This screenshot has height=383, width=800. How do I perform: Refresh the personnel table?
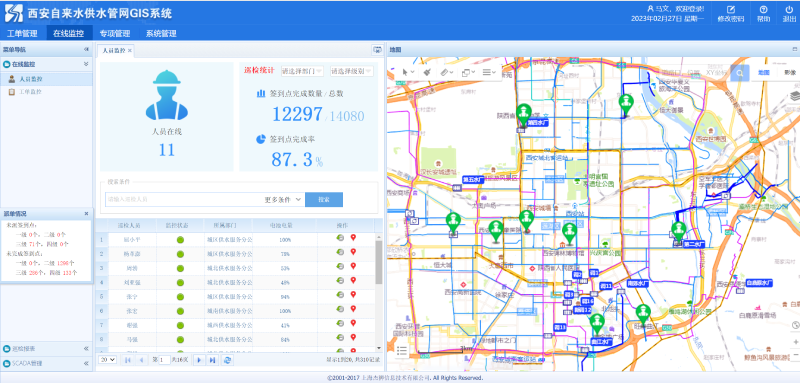[x=229, y=360]
